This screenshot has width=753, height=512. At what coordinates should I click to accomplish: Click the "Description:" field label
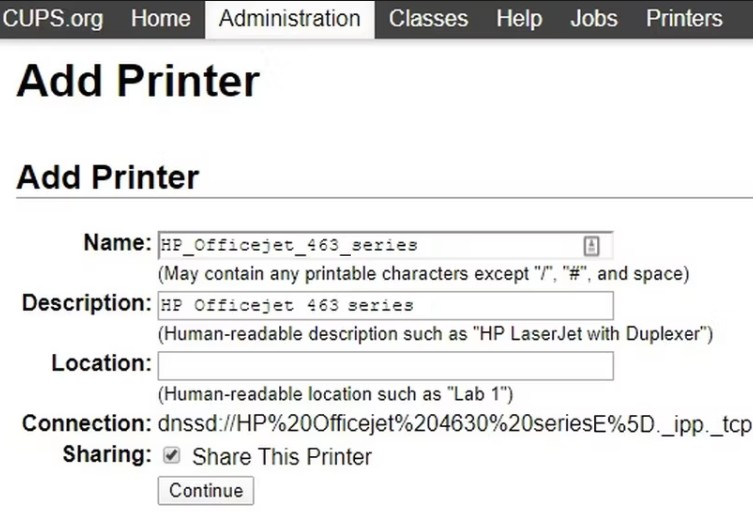point(87,304)
